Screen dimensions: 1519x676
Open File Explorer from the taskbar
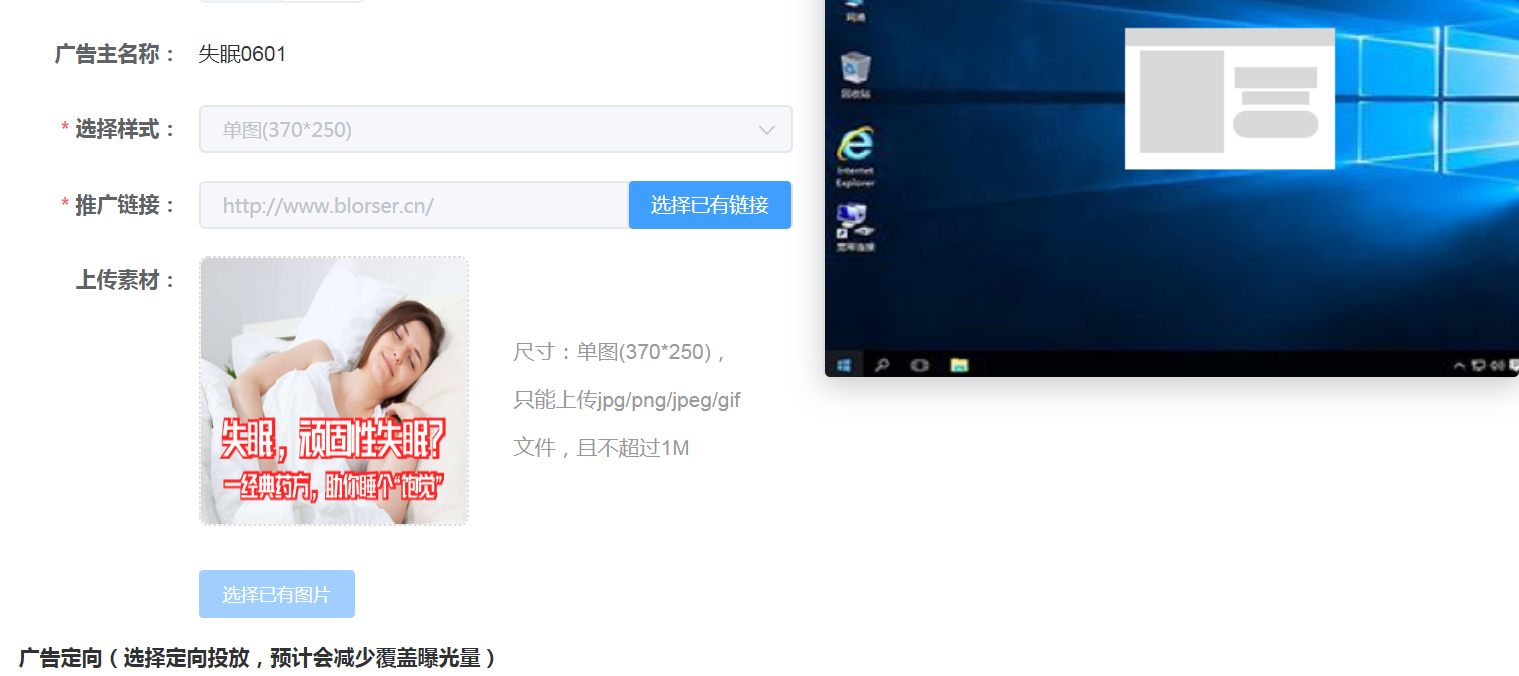coord(959,365)
